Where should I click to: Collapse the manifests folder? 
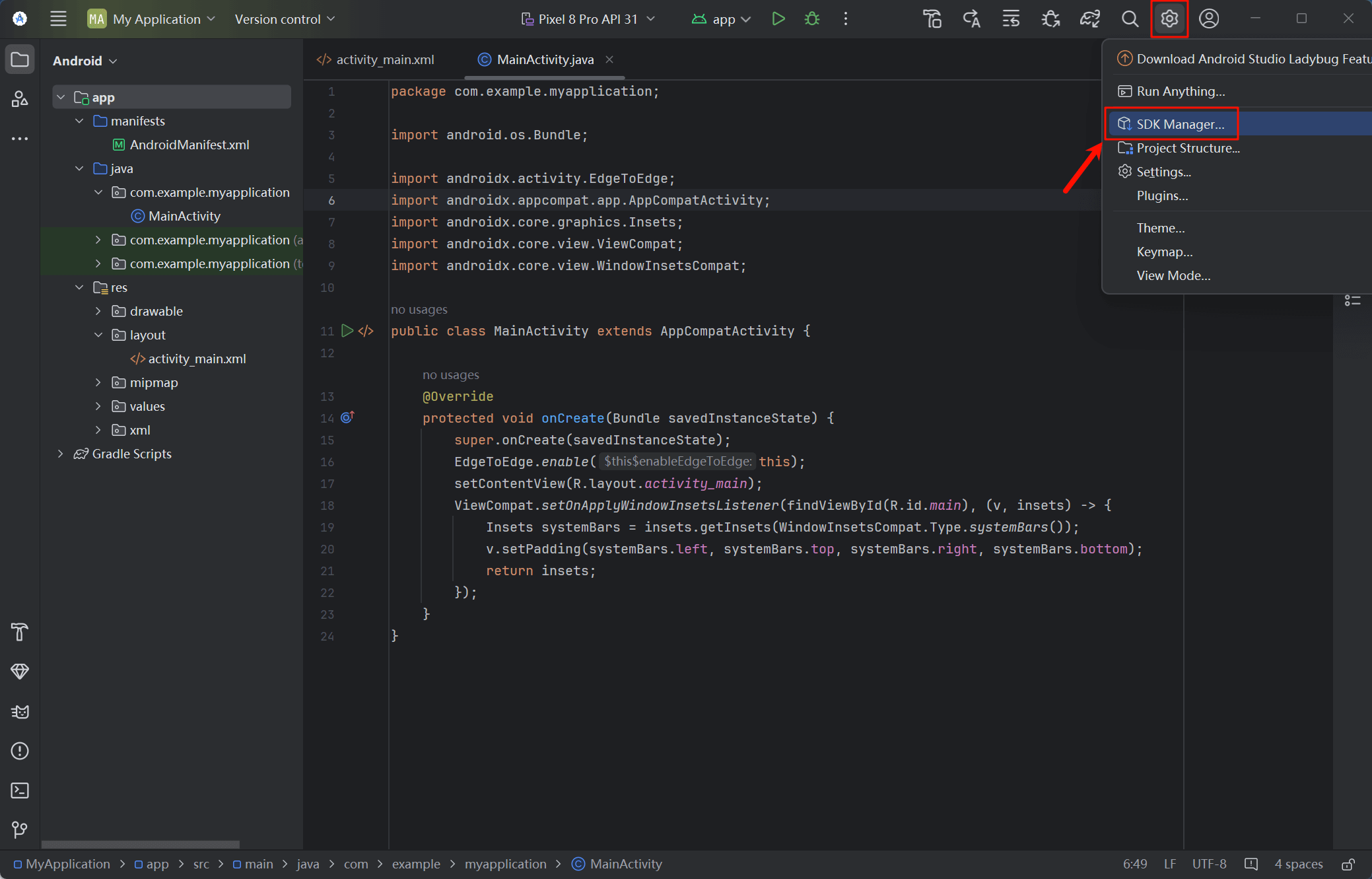pos(79,121)
